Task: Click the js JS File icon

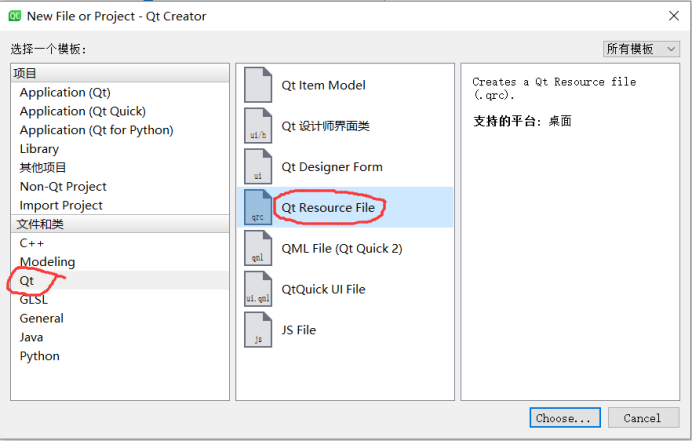Action: coord(258,330)
